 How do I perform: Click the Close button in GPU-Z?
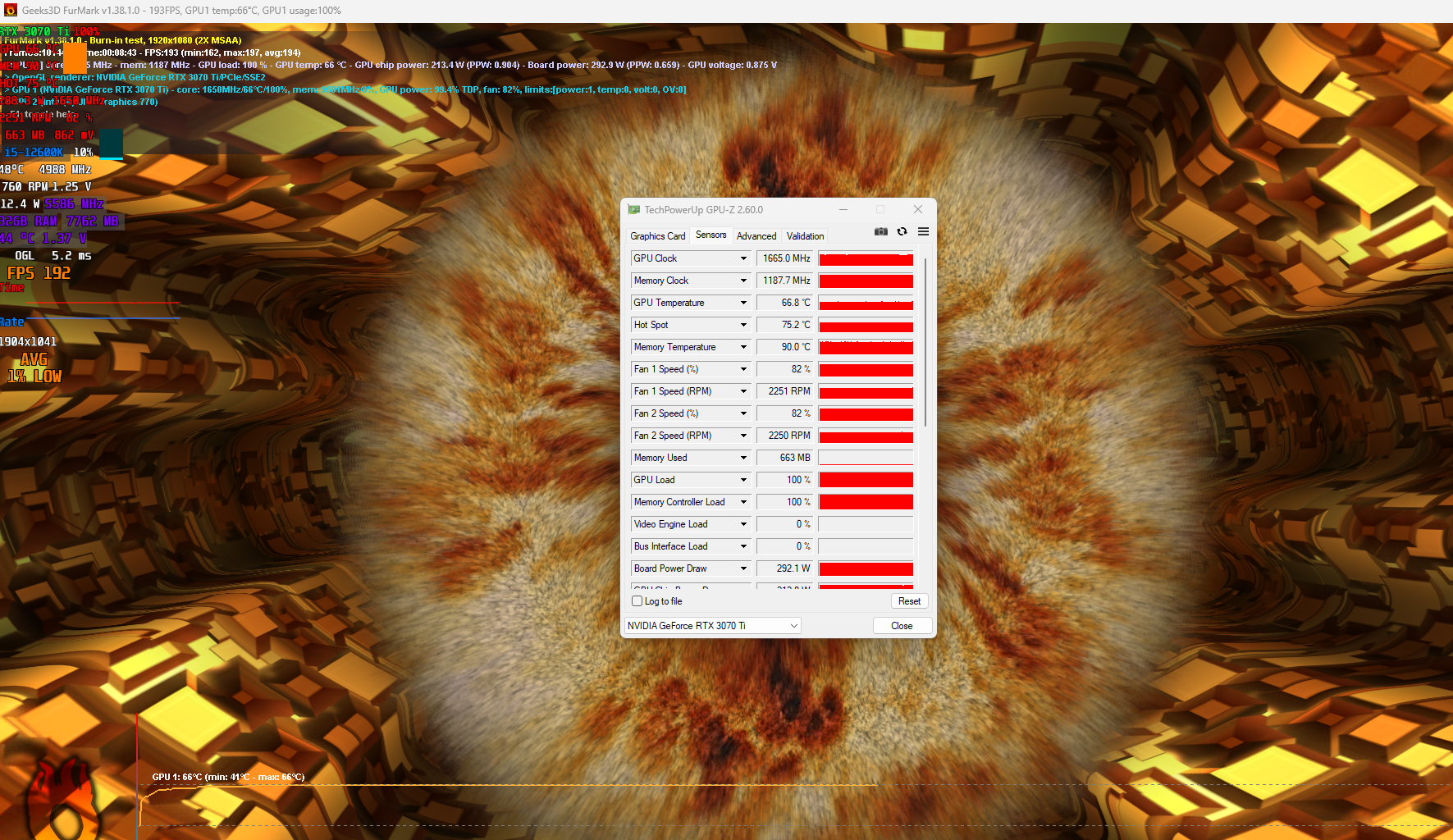pos(902,626)
